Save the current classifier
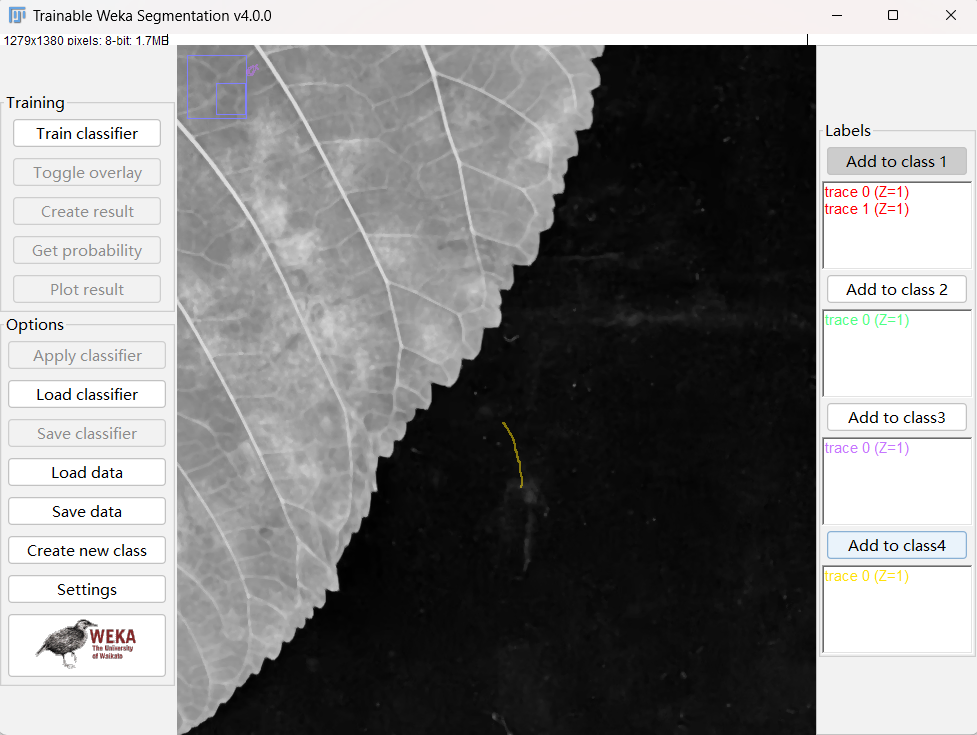The width and height of the screenshot is (977, 735). [x=86, y=433]
